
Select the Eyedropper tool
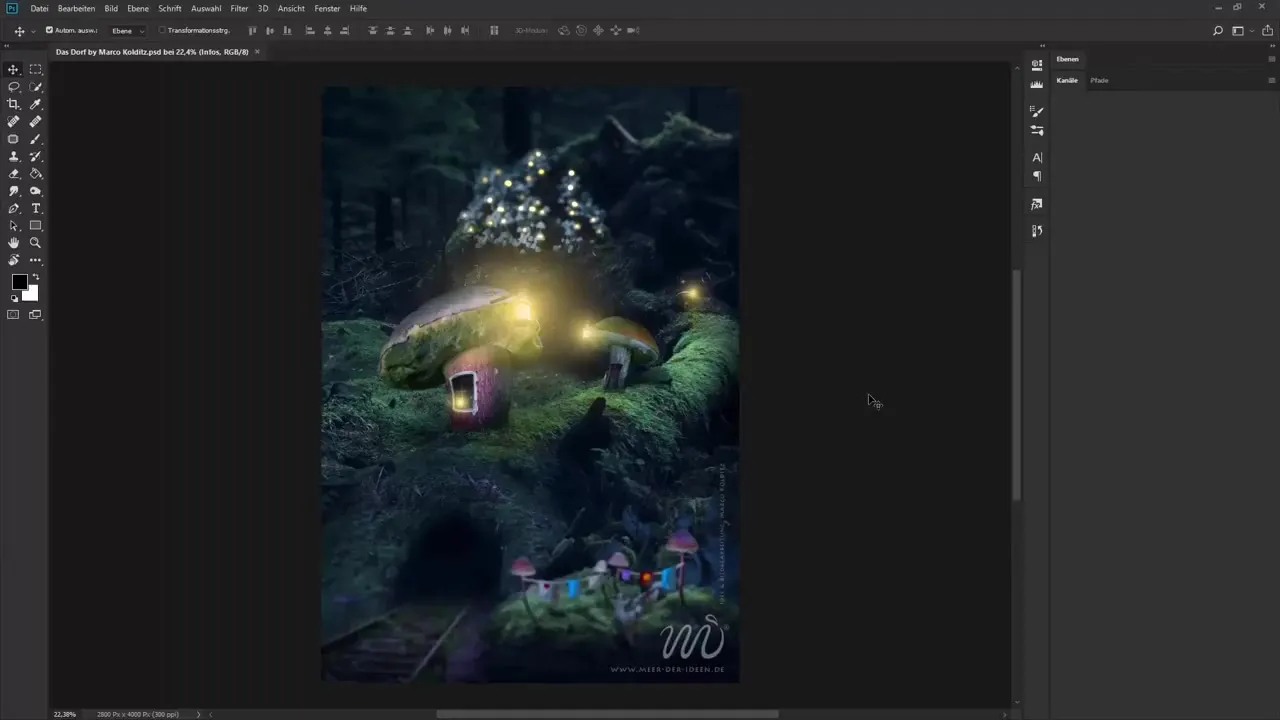coord(36,104)
